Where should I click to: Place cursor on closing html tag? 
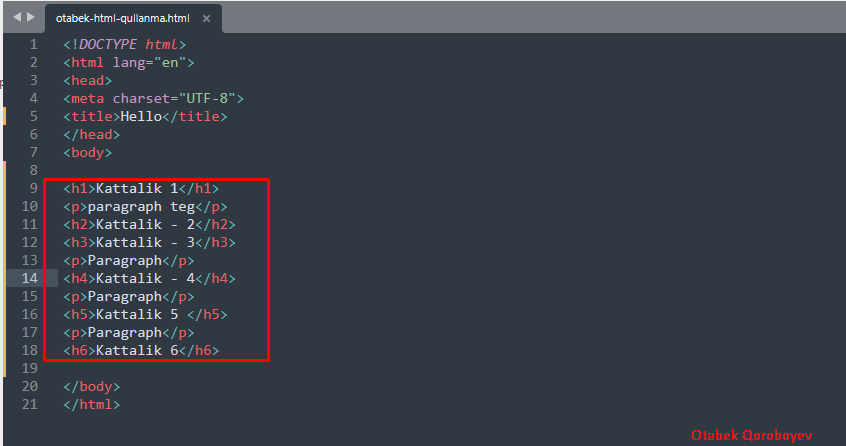(x=92, y=404)
